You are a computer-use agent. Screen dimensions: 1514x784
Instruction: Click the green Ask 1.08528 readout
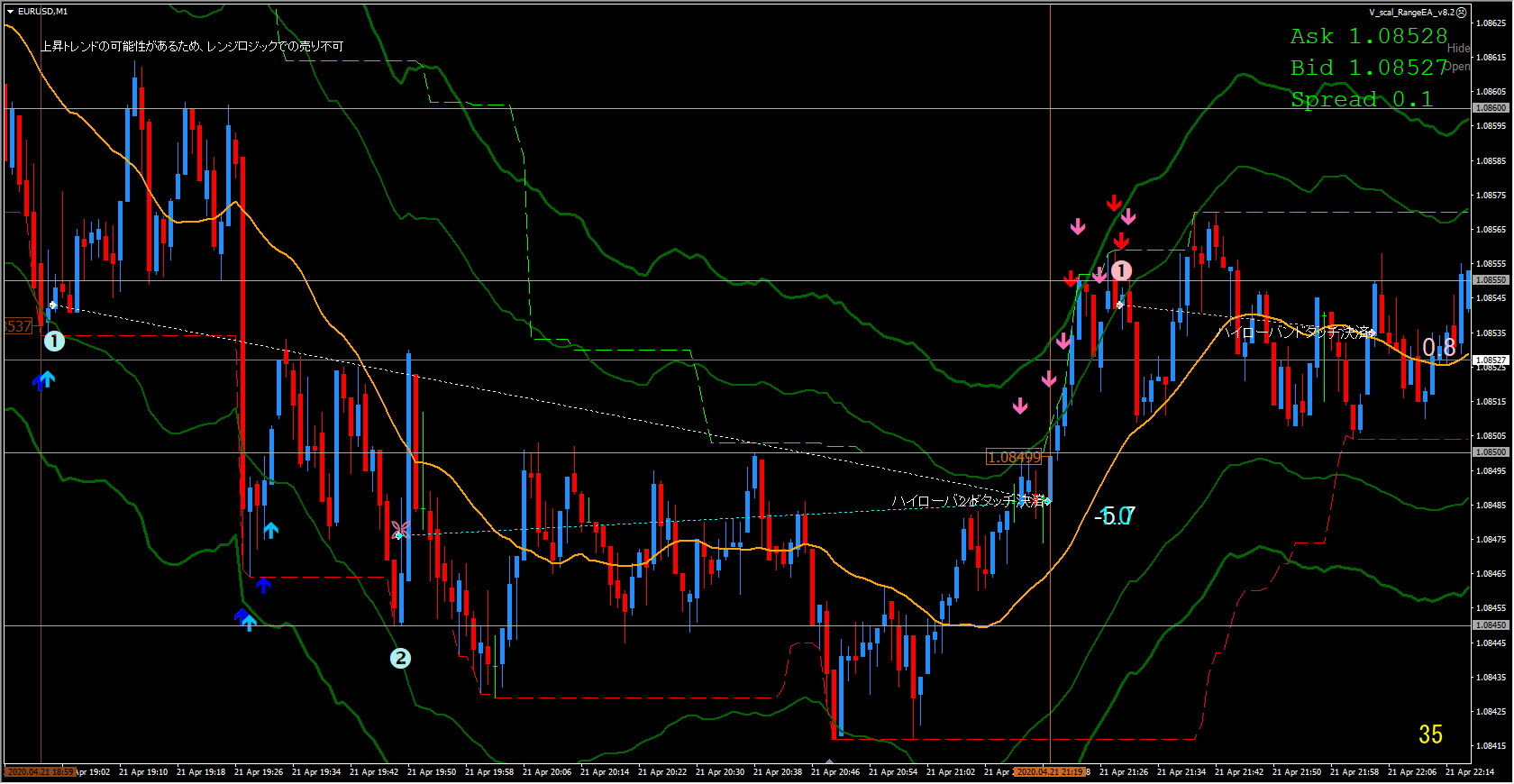[1369, 36]
